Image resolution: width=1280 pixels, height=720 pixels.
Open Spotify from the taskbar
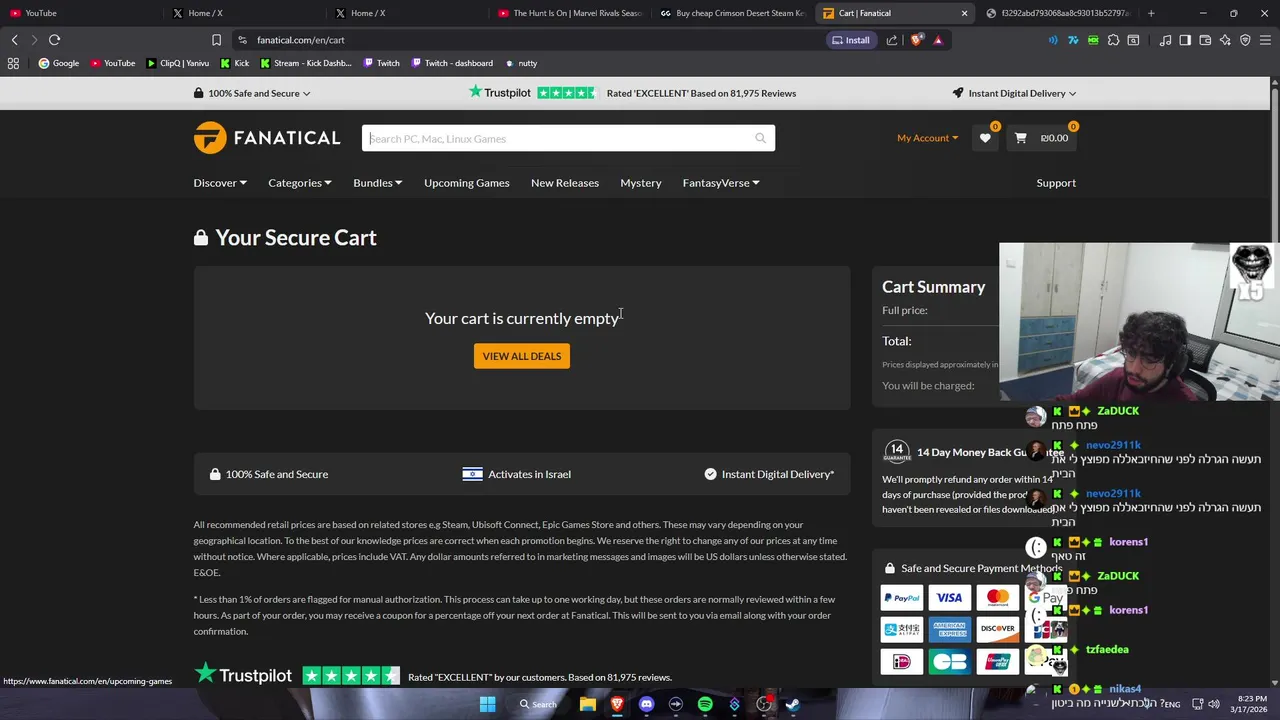[x=705, y=704]
